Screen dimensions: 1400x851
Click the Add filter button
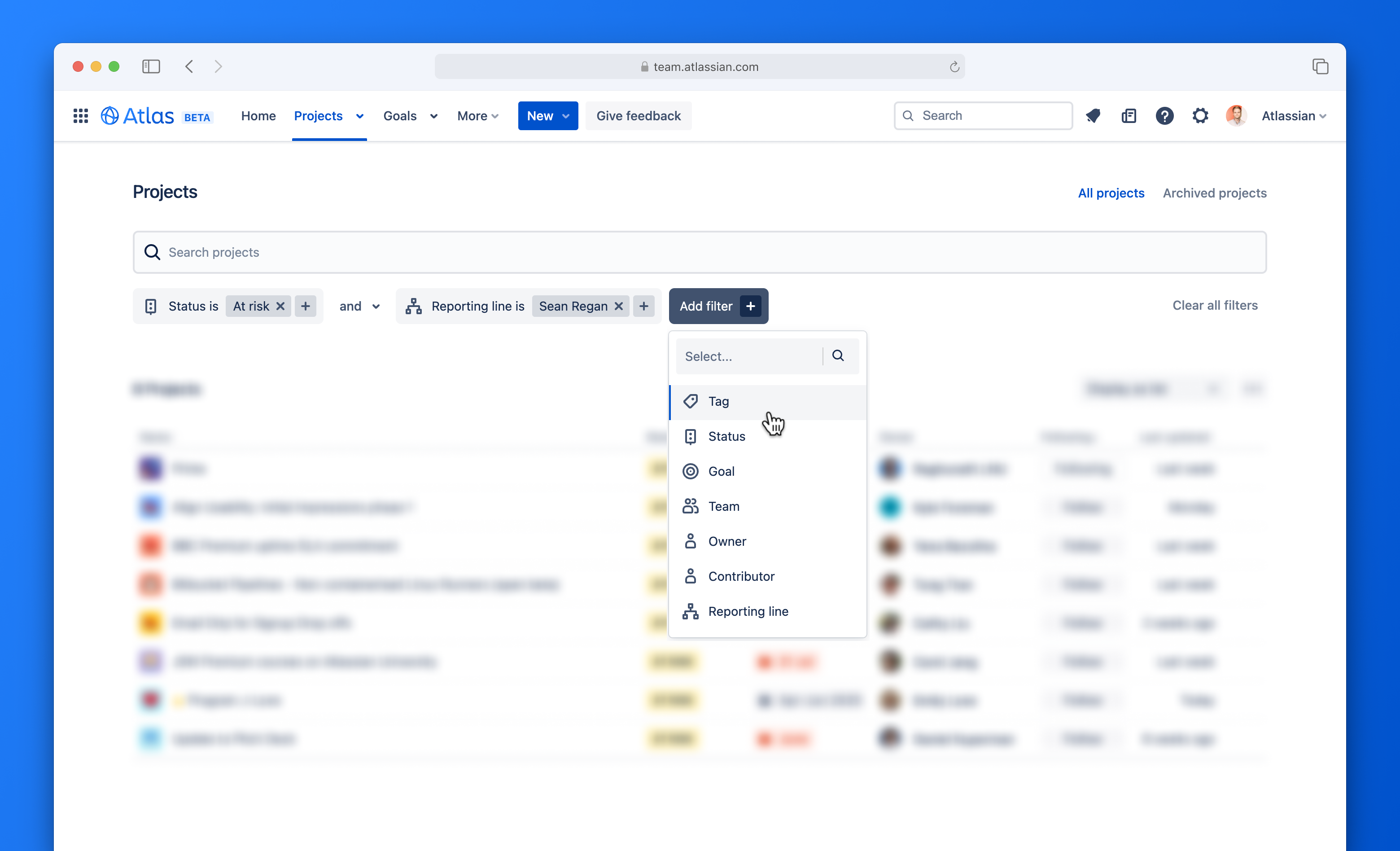coord(718,307)
